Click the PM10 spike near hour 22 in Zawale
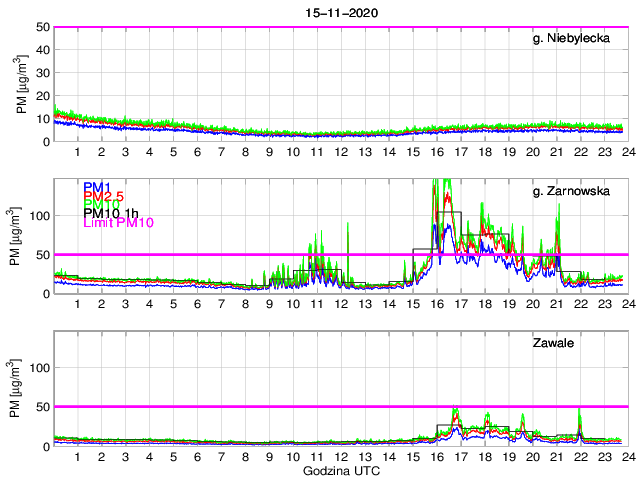This screenshot has height=480, width=640. coord(579,411)
